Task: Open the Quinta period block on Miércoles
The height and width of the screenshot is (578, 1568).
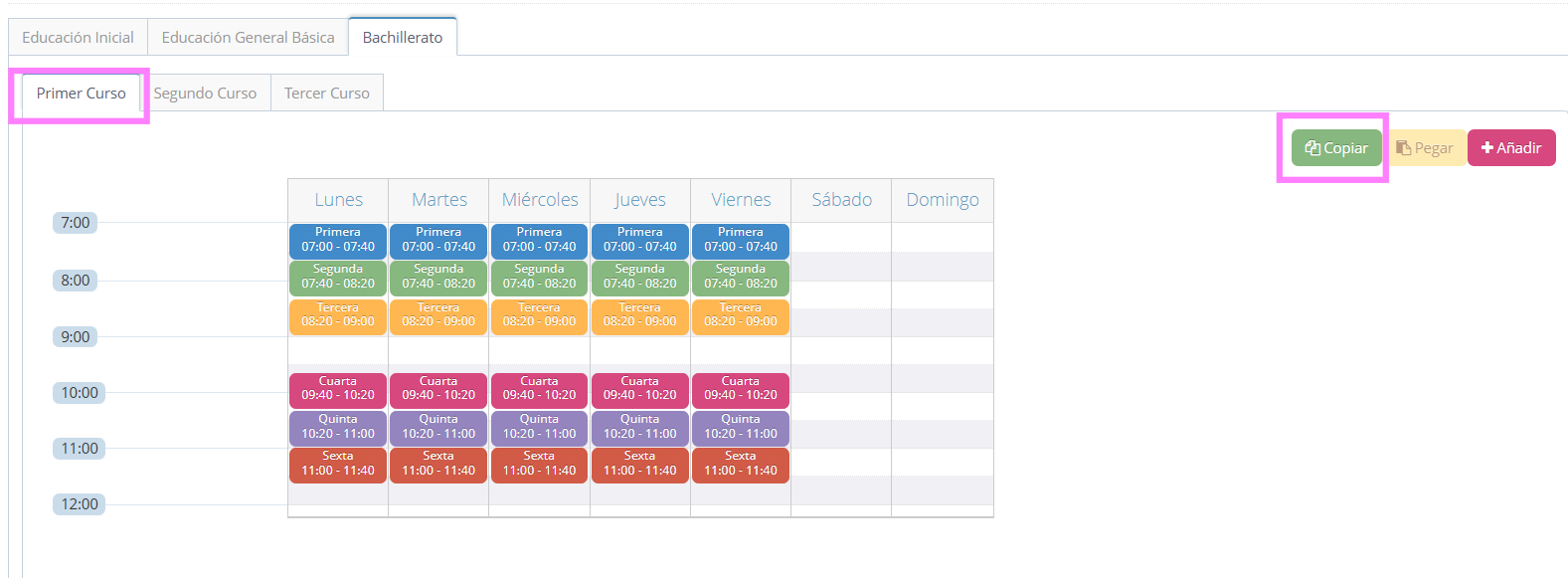Action: (539, 428)
